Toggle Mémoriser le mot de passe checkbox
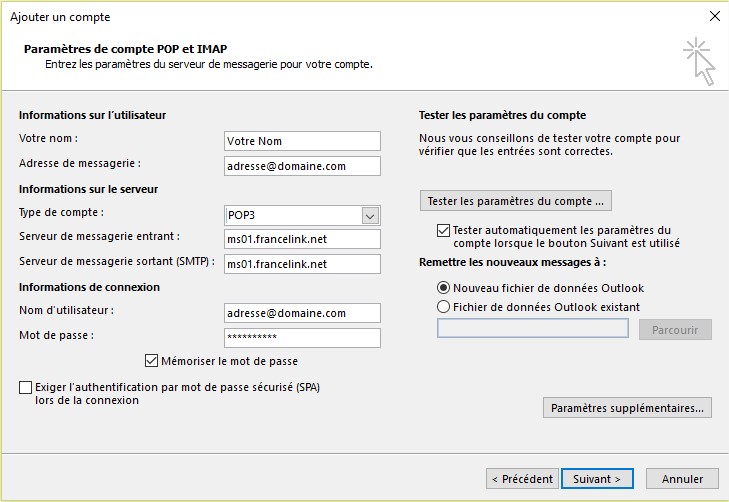 [152, 361]
